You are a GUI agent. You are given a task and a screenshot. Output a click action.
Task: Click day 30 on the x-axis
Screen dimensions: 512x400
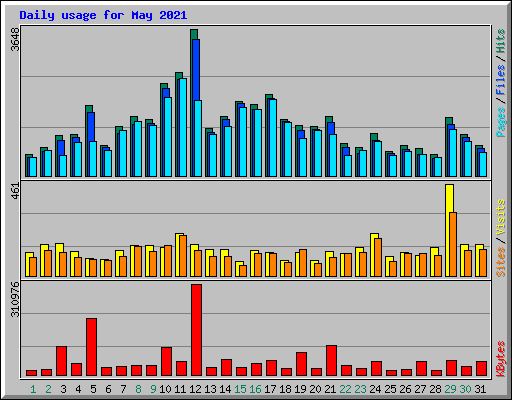pos(465,389)
